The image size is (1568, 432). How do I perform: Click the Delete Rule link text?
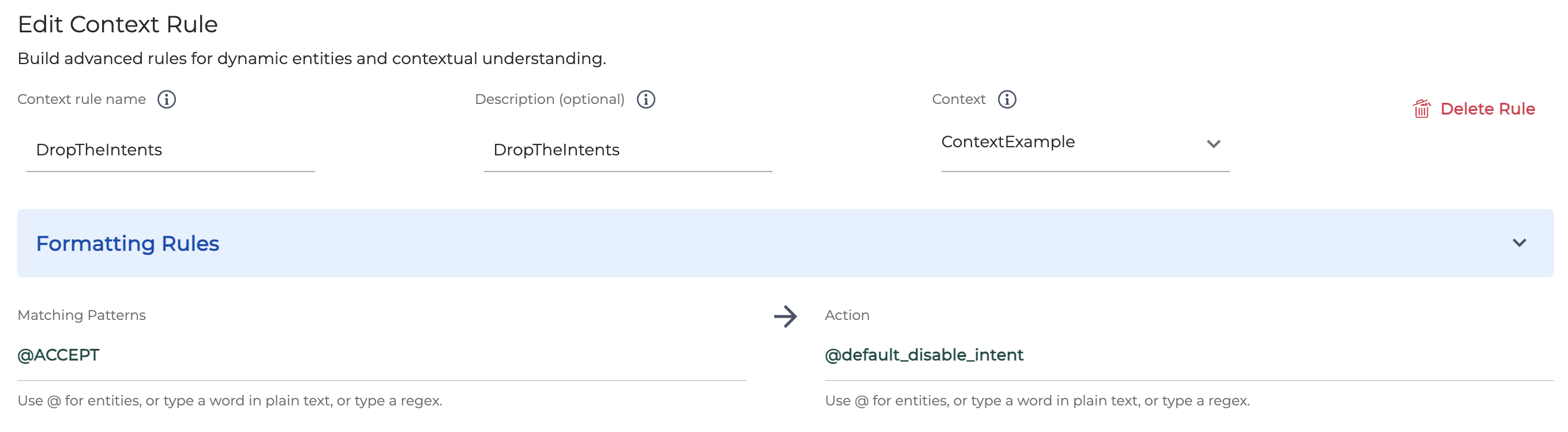coord(1487,109)
